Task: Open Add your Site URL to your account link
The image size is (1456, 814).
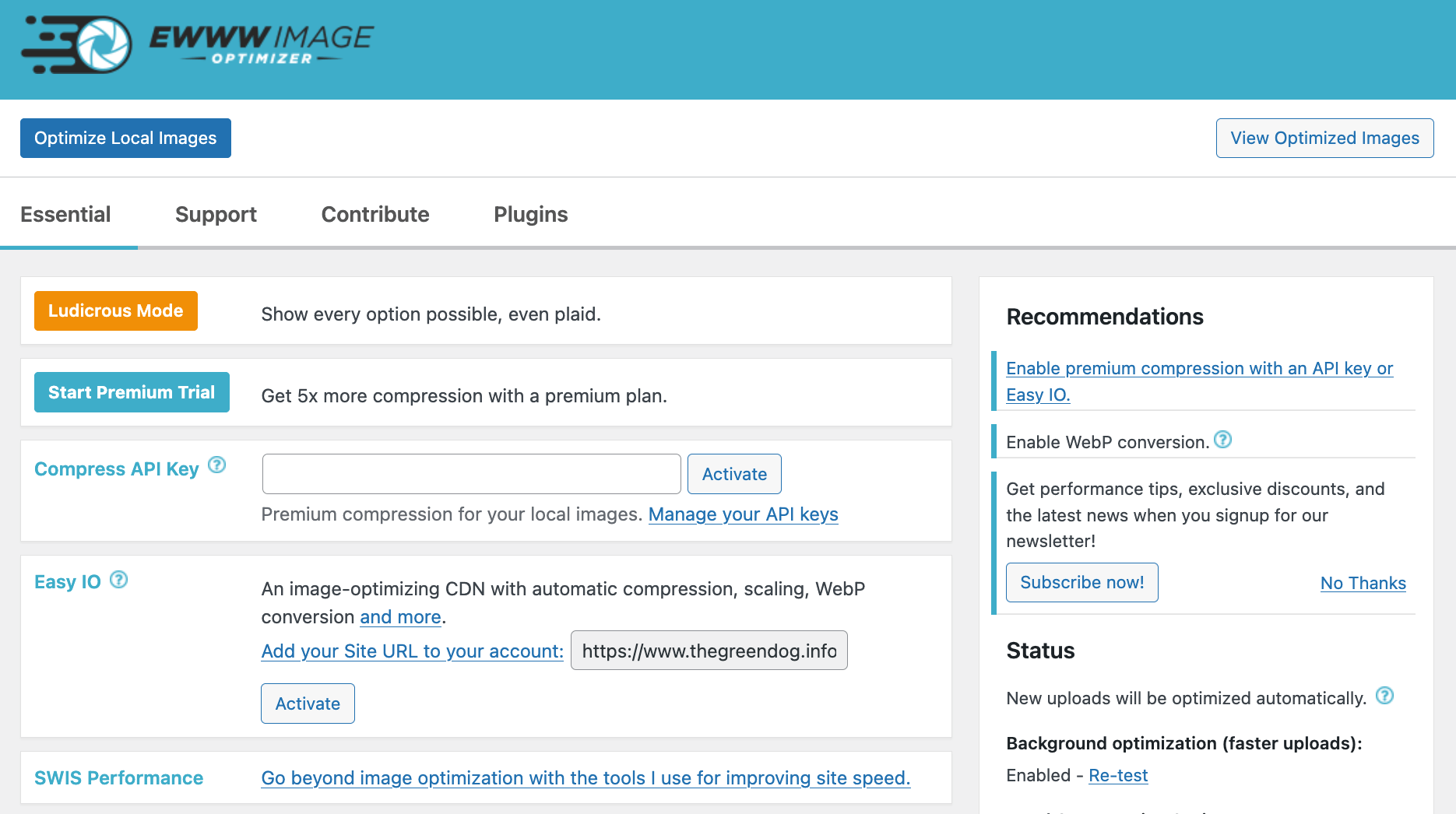Action: coord(413,651)
